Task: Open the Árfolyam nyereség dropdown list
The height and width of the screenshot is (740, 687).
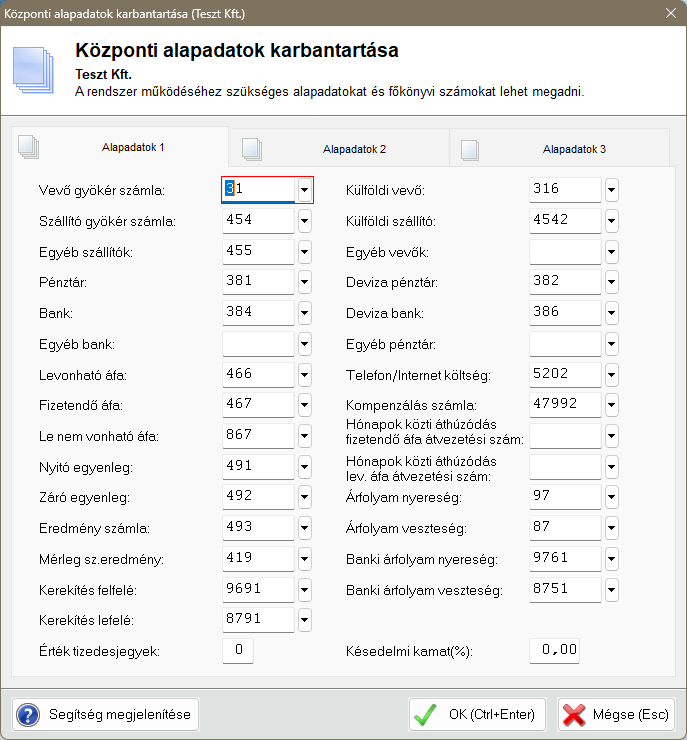Action: pyautogui.click(x=611, y=496)
